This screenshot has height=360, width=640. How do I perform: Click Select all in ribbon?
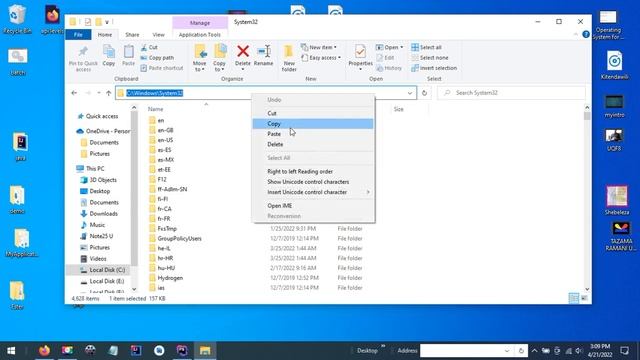point(427,47)
